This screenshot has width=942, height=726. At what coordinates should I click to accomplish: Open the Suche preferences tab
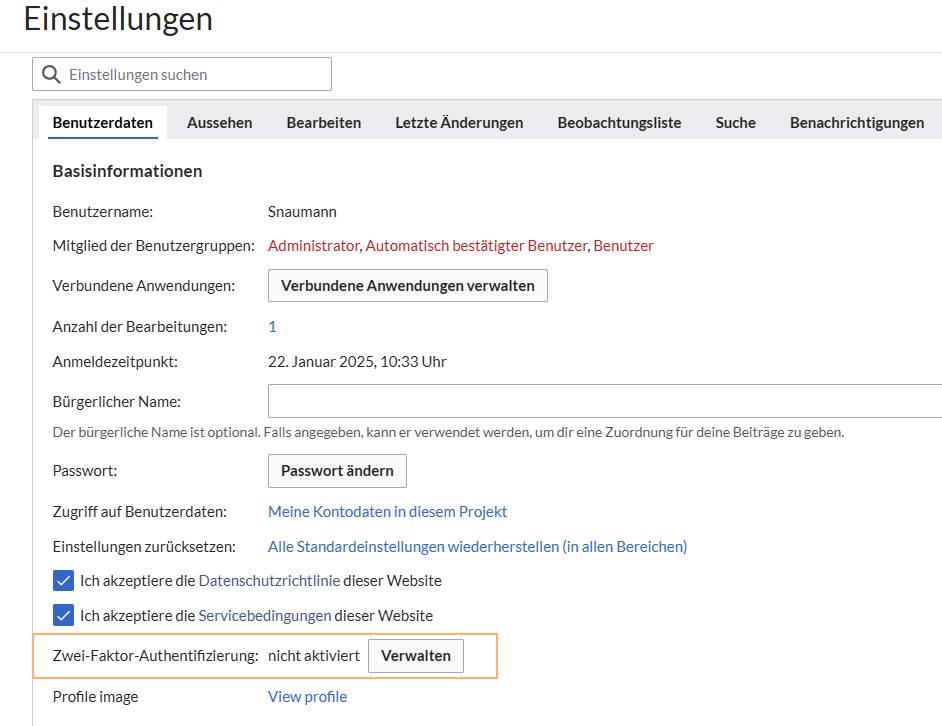pos(735,123)
